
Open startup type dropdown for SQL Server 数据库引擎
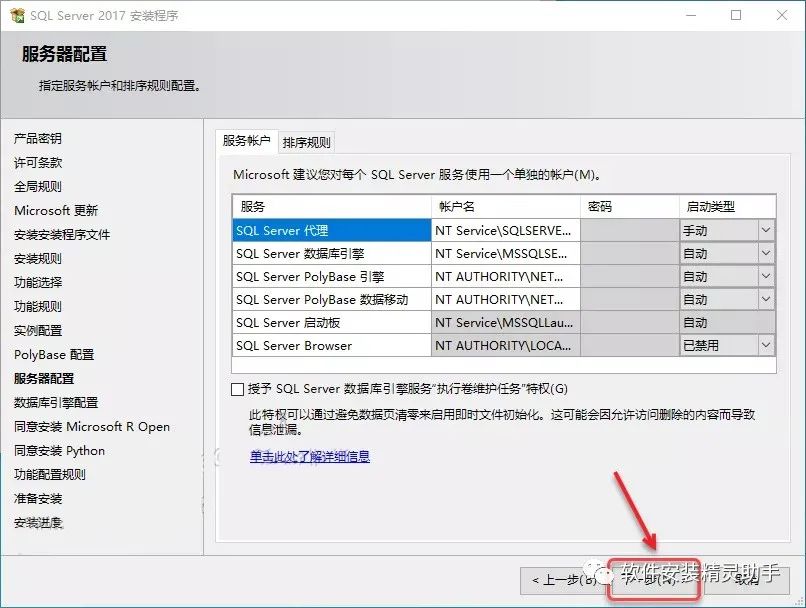click(x=765, y=253)
